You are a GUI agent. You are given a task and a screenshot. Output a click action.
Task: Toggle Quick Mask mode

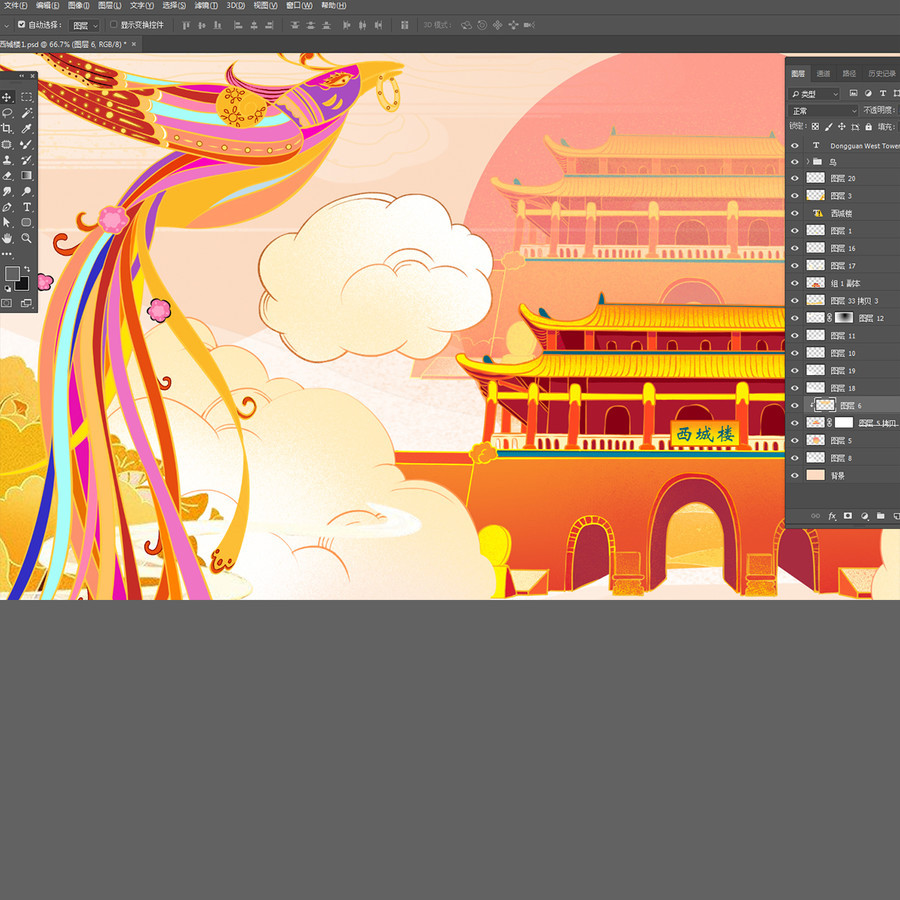(x=6, y=303)
